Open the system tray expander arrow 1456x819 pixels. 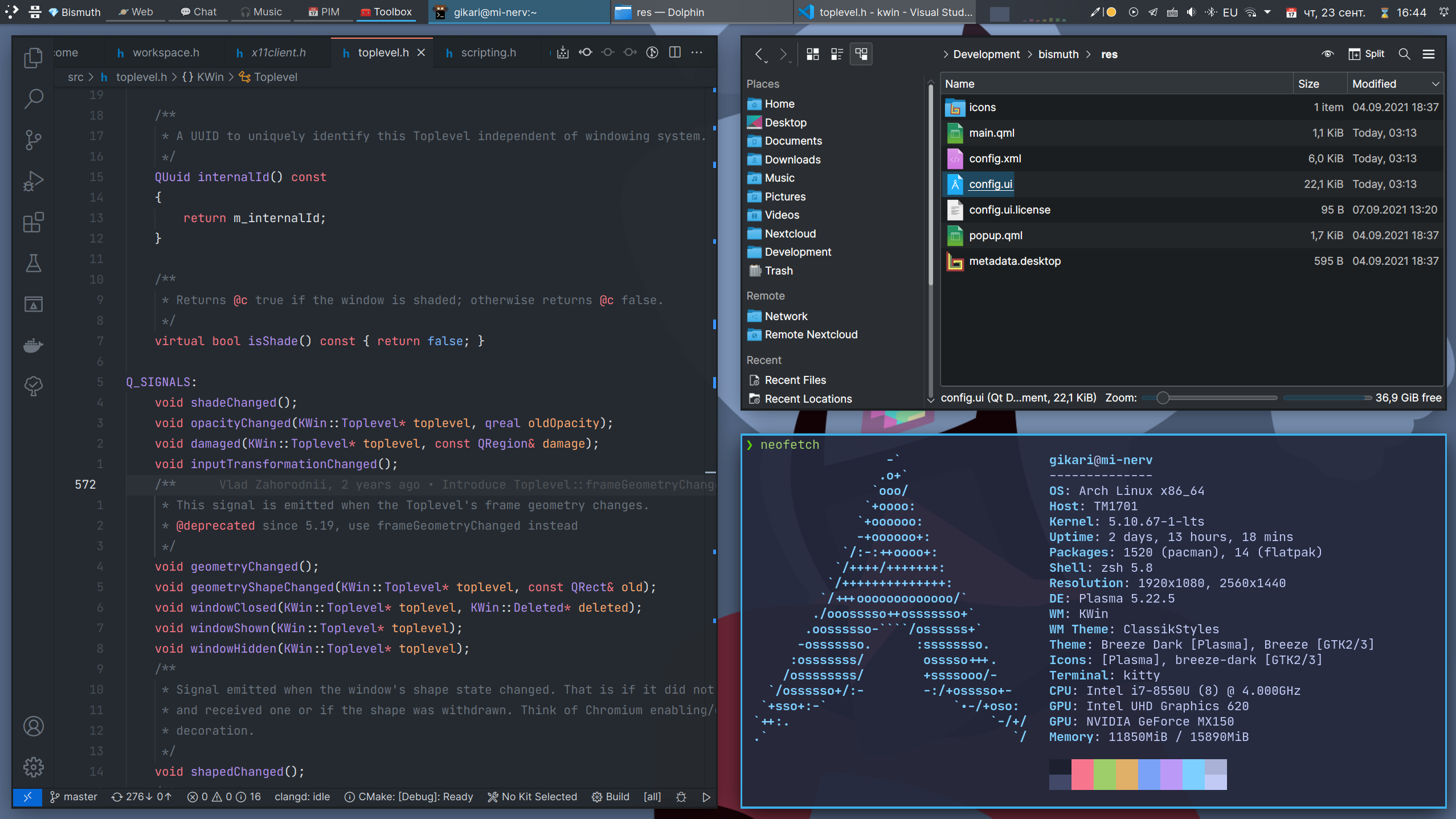(1267, 12)
